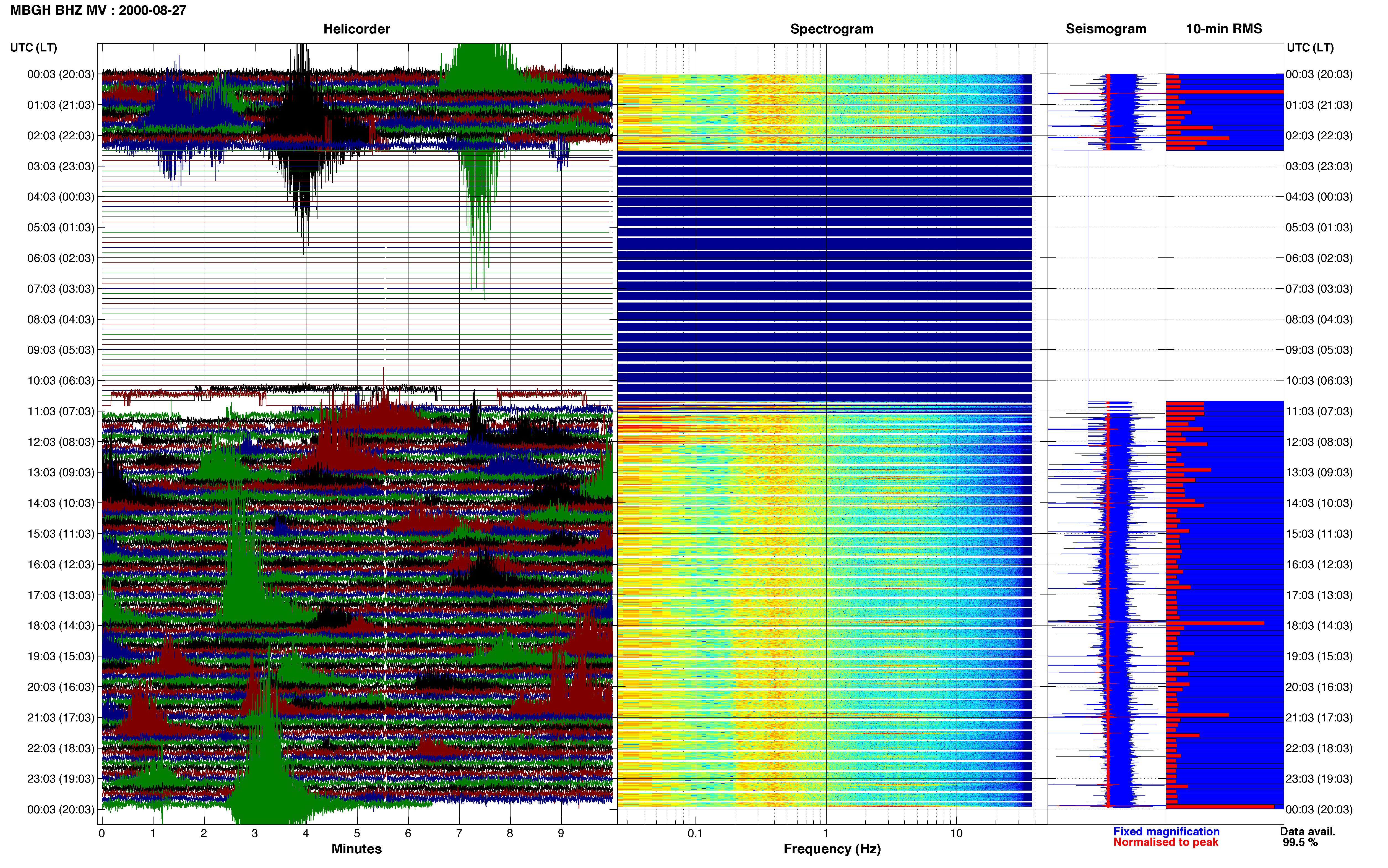Click the 'Helicorder' panel heading
The height and width of the screenshot is (868, 1388).
pos(356,29)
